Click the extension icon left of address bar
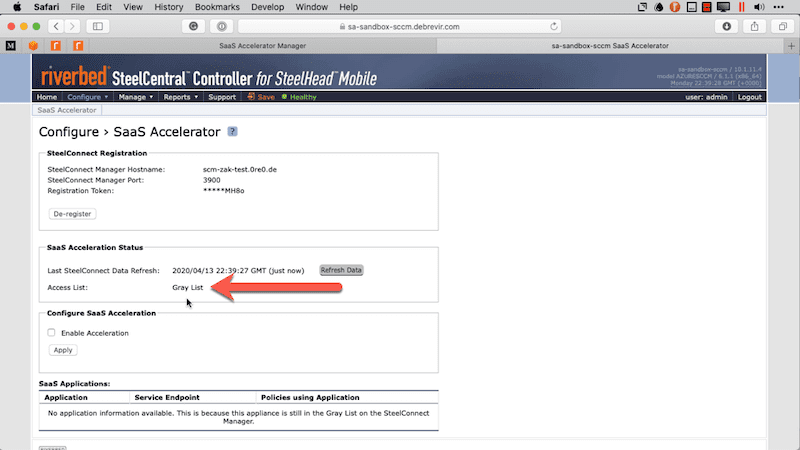The height and width of the screenshot is (450, 800). [193, 27]
